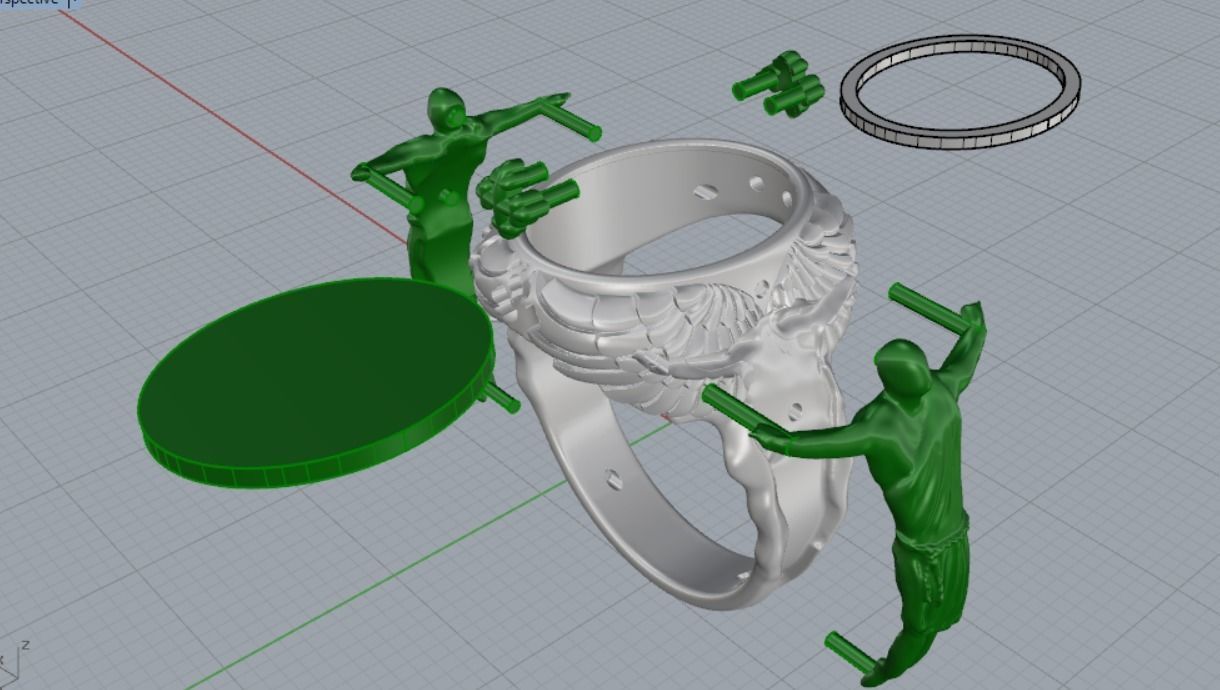Select the flat green oval disc
Image resolution: width=1220 pixels, height=690 pixels.
(x=316, y=382)
